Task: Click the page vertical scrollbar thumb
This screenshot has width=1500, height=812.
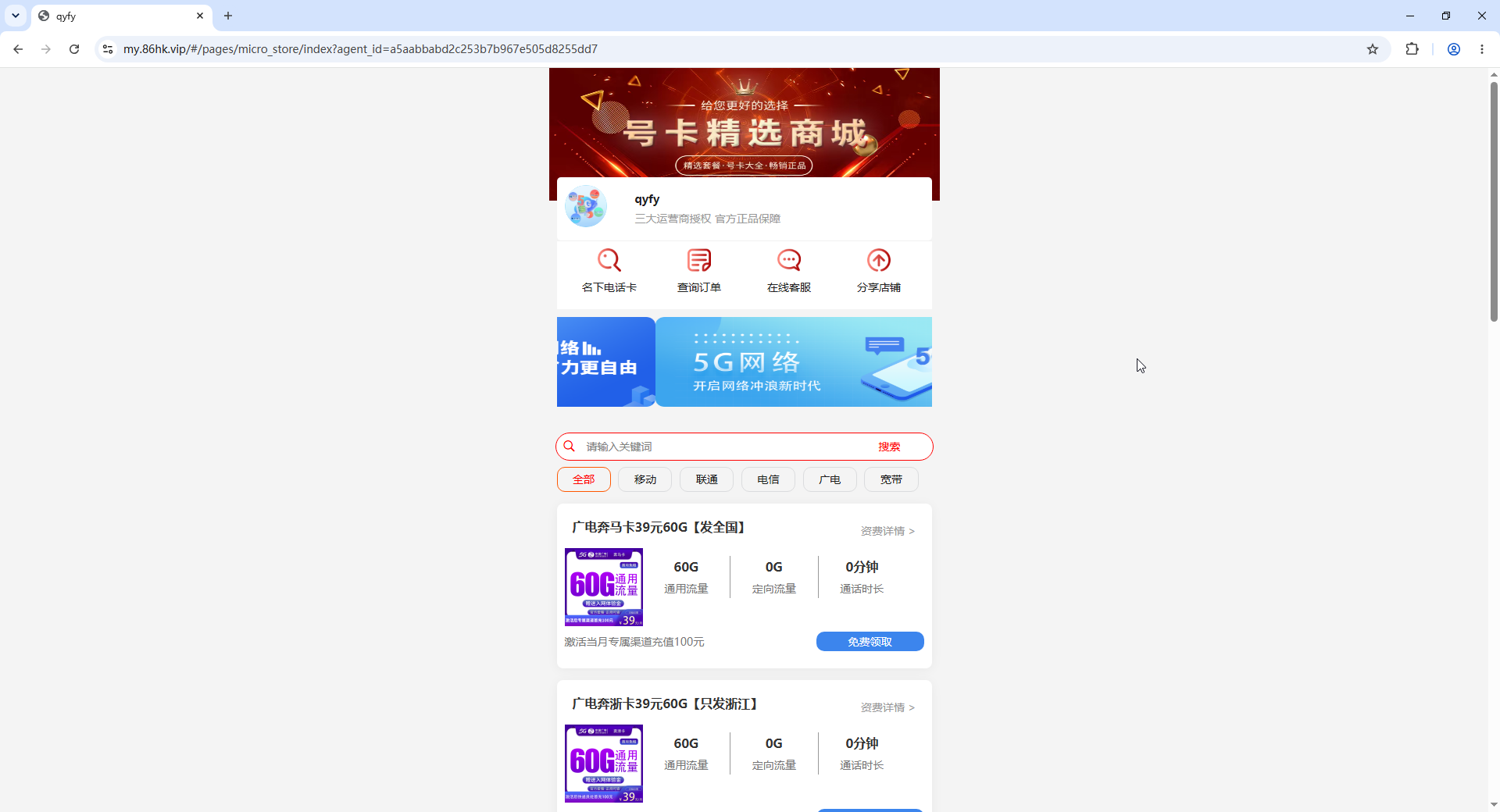Action: point(1494,201)
